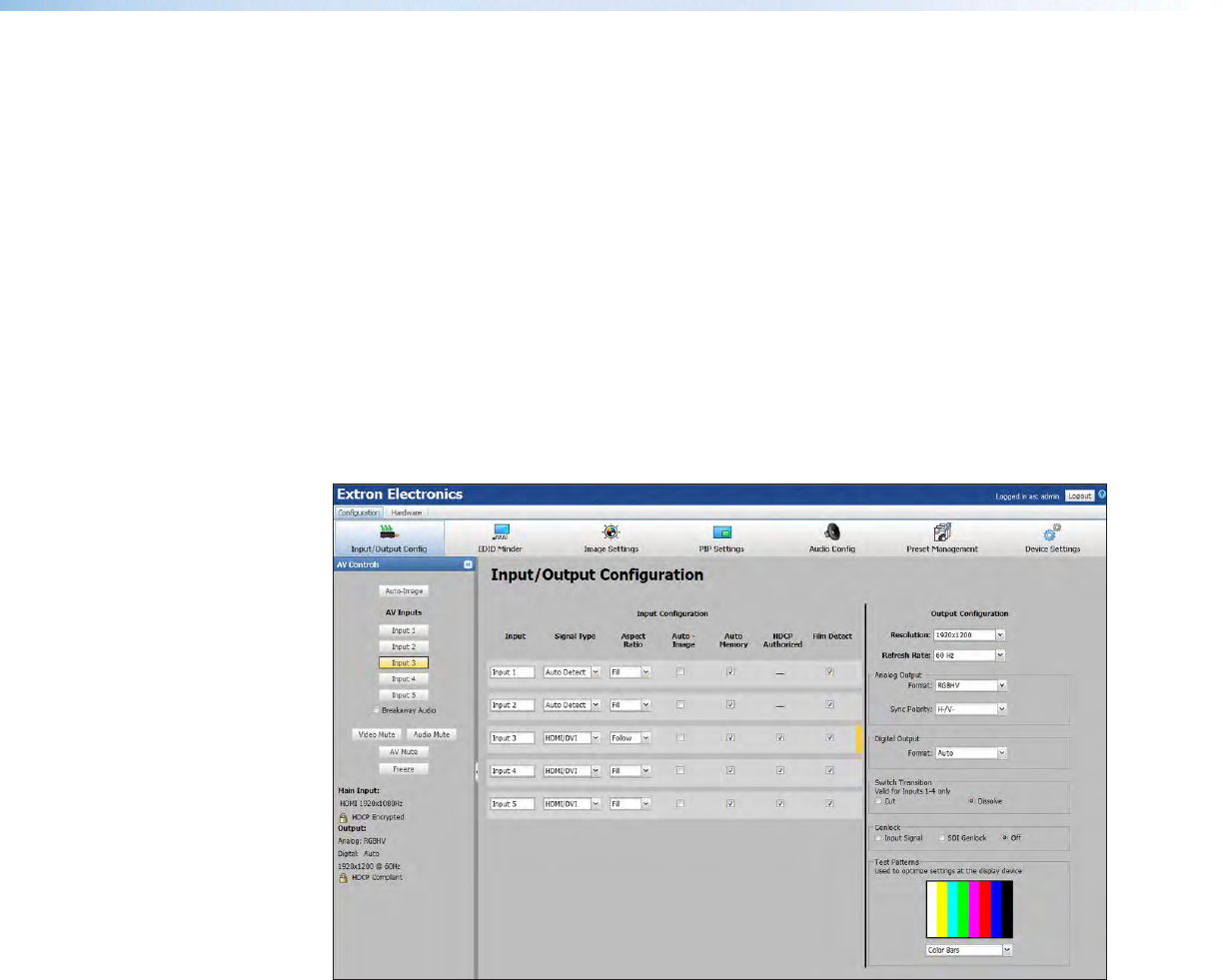This screenshot has height=980, width=1223.
Task: Click the Logout button
Action: [x=1080, y=495]
